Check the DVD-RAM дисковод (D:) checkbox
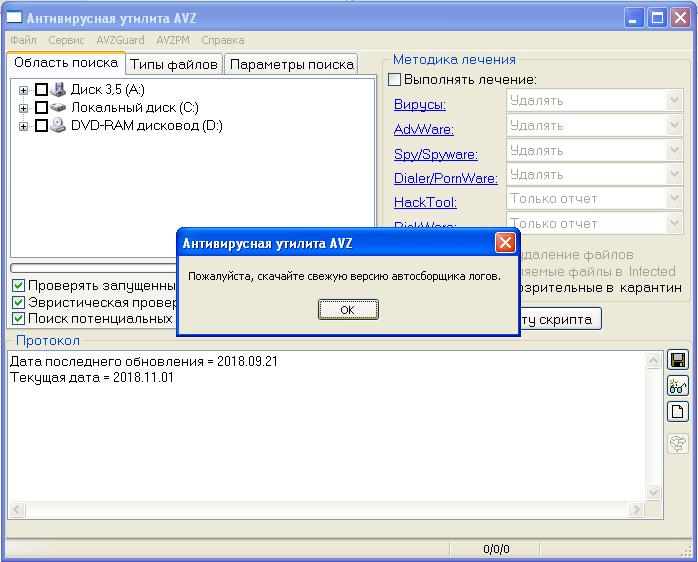The width and height of the screenshot is (698, 562). click(x=41, y=126)
